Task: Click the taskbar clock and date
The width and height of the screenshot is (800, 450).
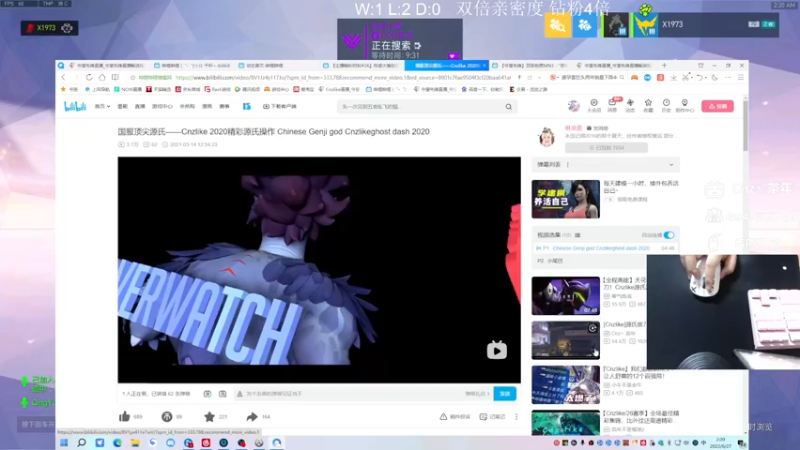Action: (x=720, y=442)
